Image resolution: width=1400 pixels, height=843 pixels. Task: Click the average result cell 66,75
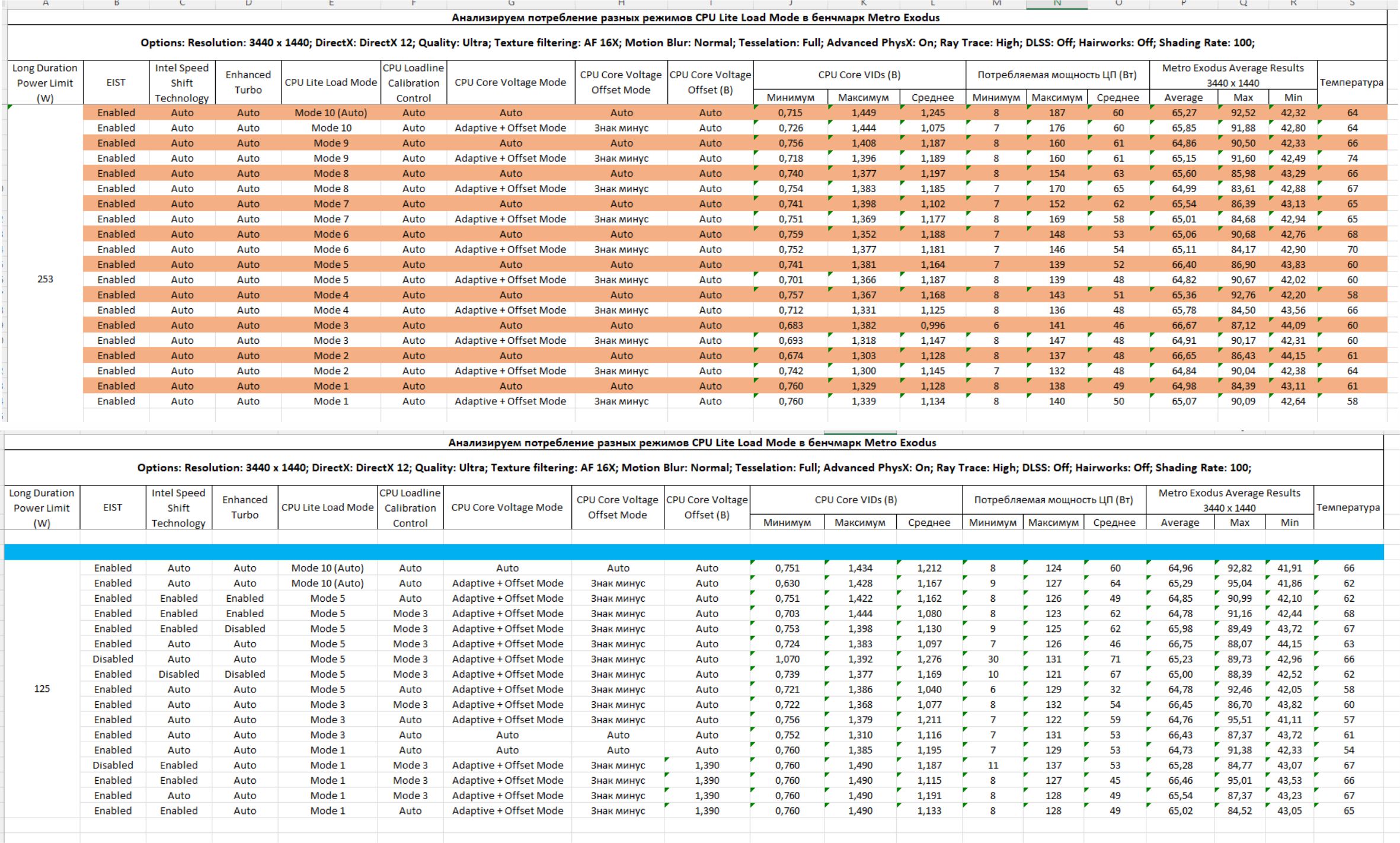point(1180,644)
